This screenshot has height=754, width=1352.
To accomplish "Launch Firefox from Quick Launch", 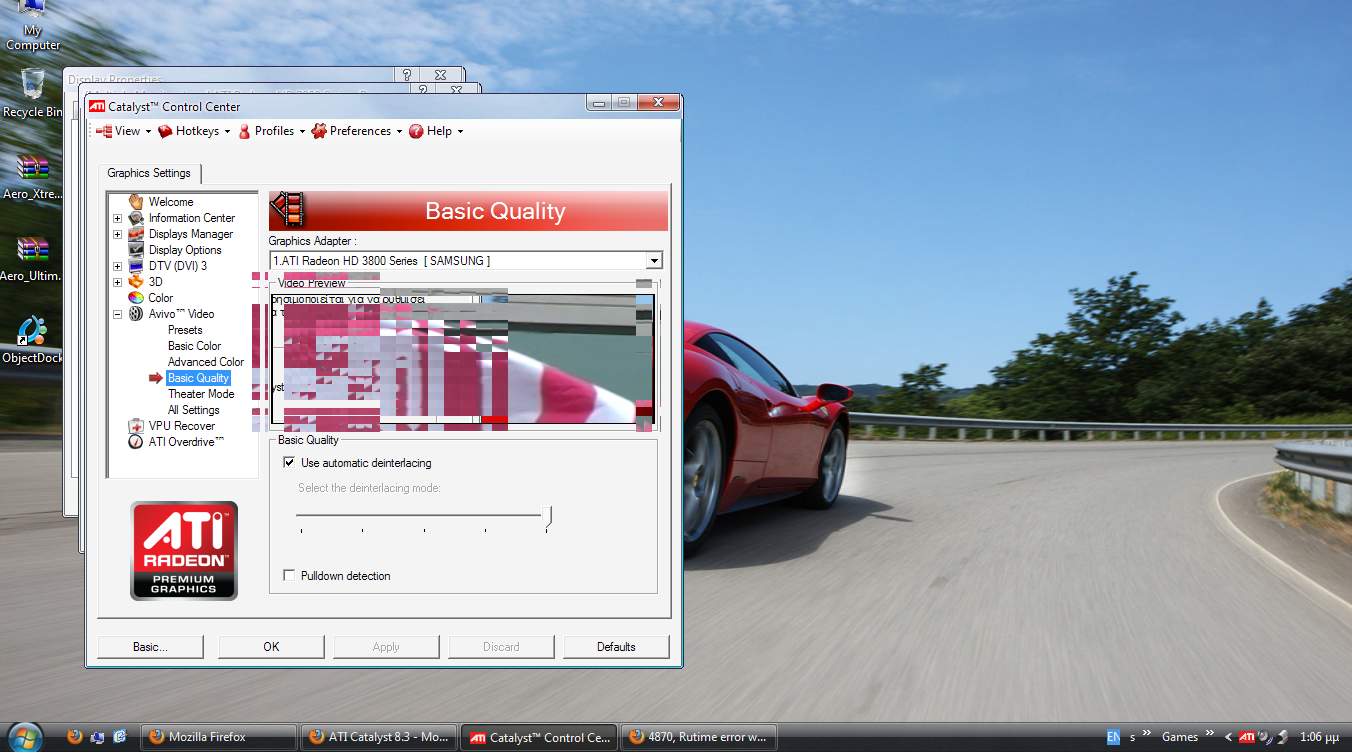I will pyautogui.click(x=74, y=737).
